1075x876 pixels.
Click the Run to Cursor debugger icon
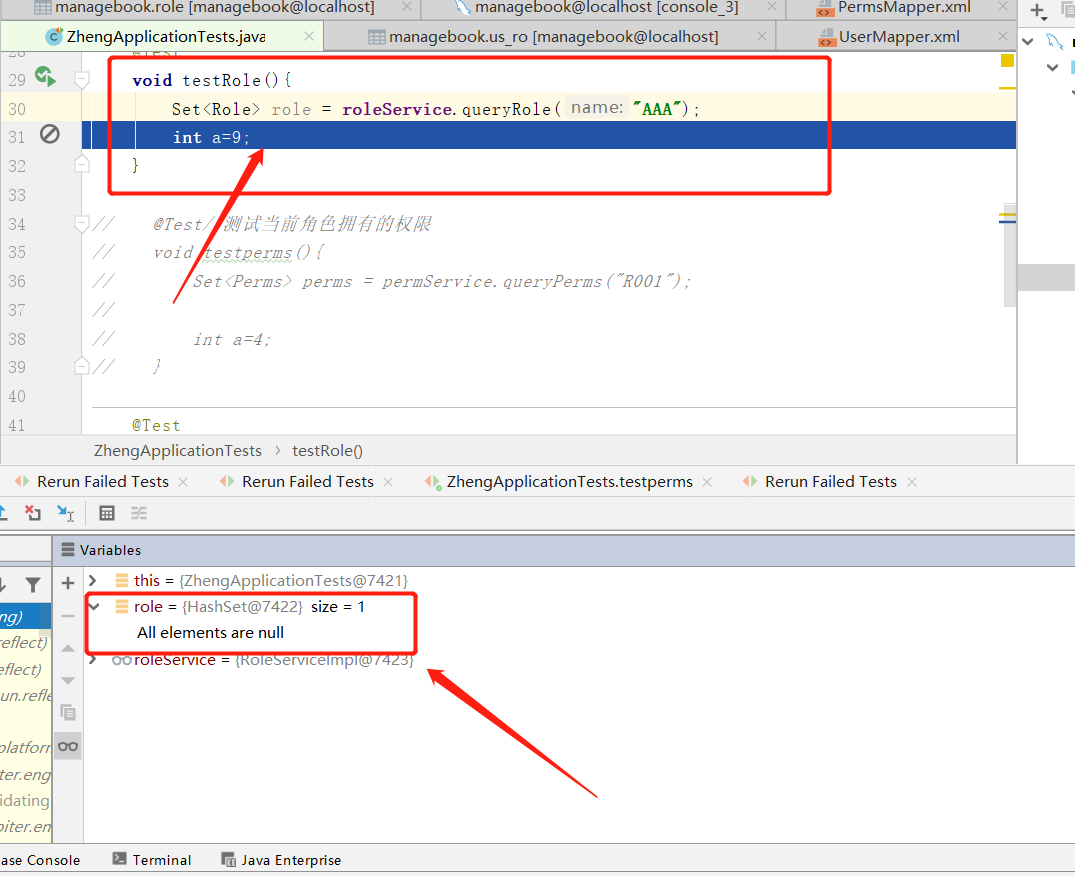coord(65,513)
